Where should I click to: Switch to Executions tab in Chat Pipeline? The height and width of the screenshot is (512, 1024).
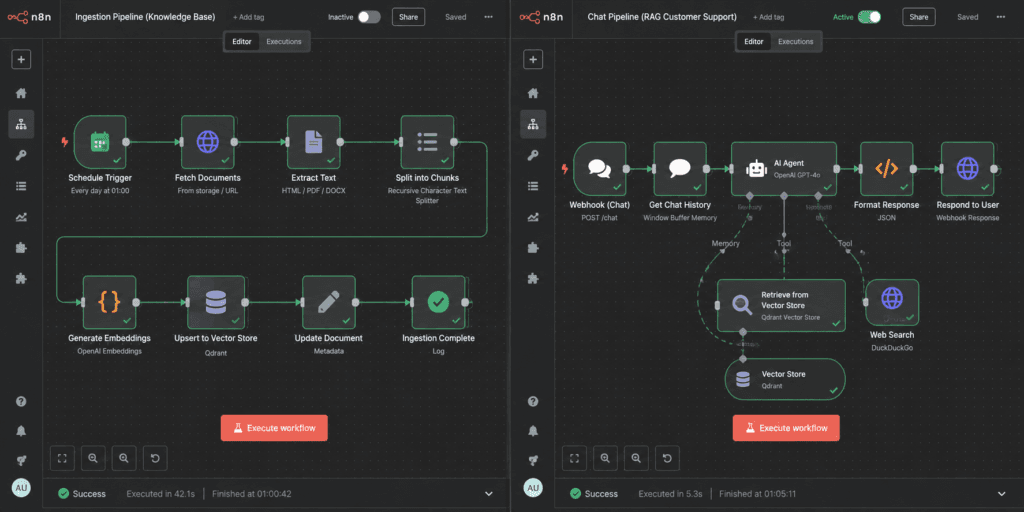tap(795, 42)
